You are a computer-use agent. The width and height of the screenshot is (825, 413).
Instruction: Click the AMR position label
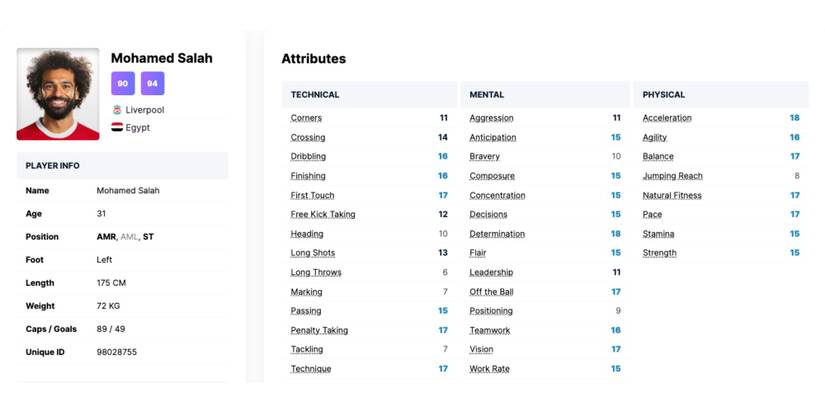click(106, 237)
